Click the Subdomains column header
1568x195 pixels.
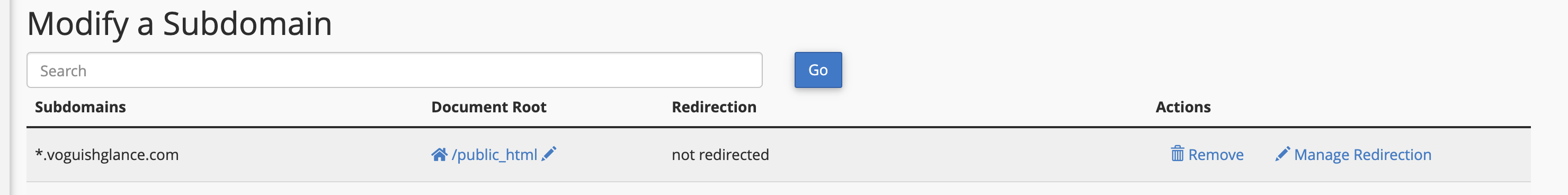(x=81, y=107)
